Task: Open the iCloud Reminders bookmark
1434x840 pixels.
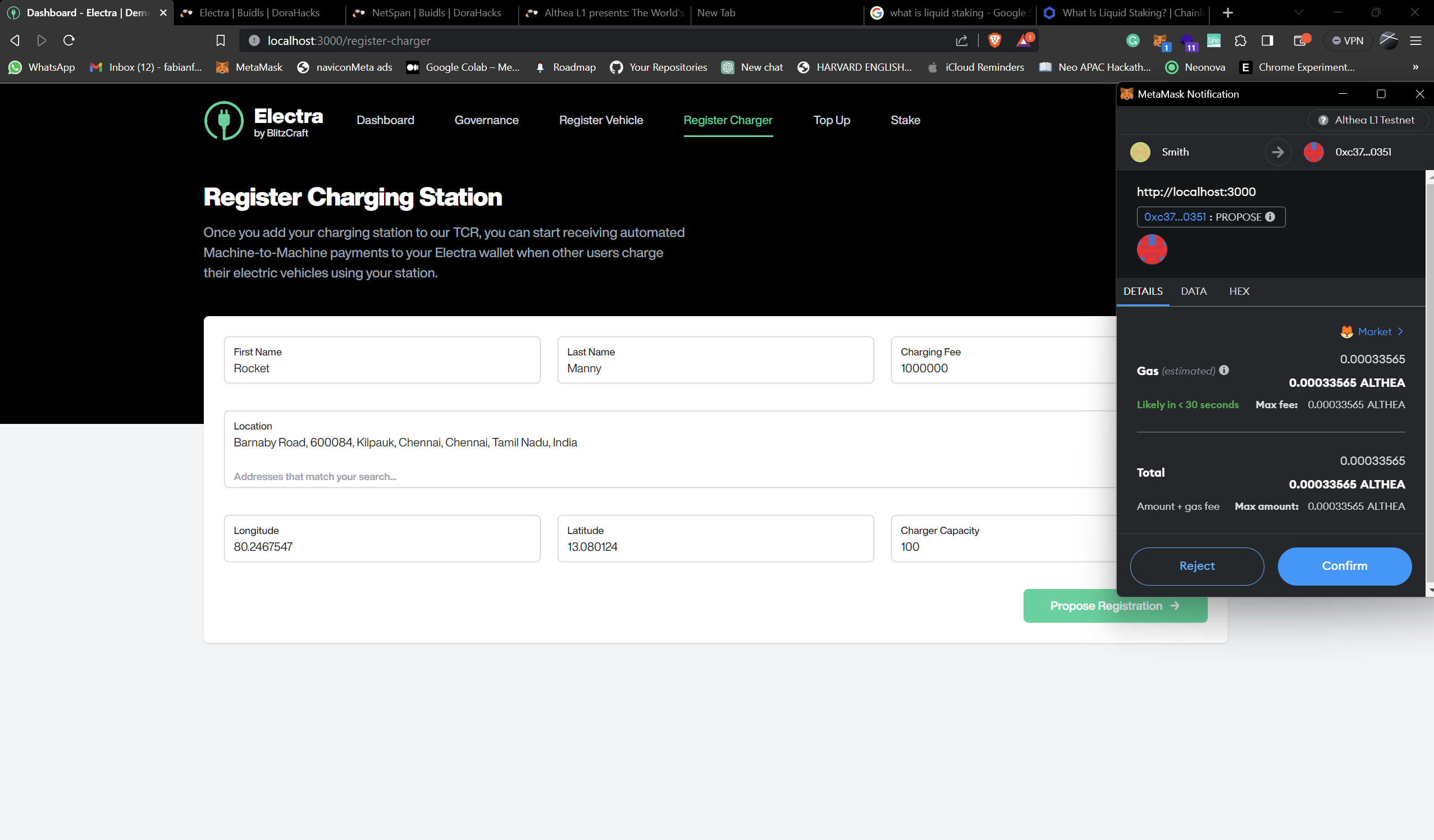Action: point(975,67)
